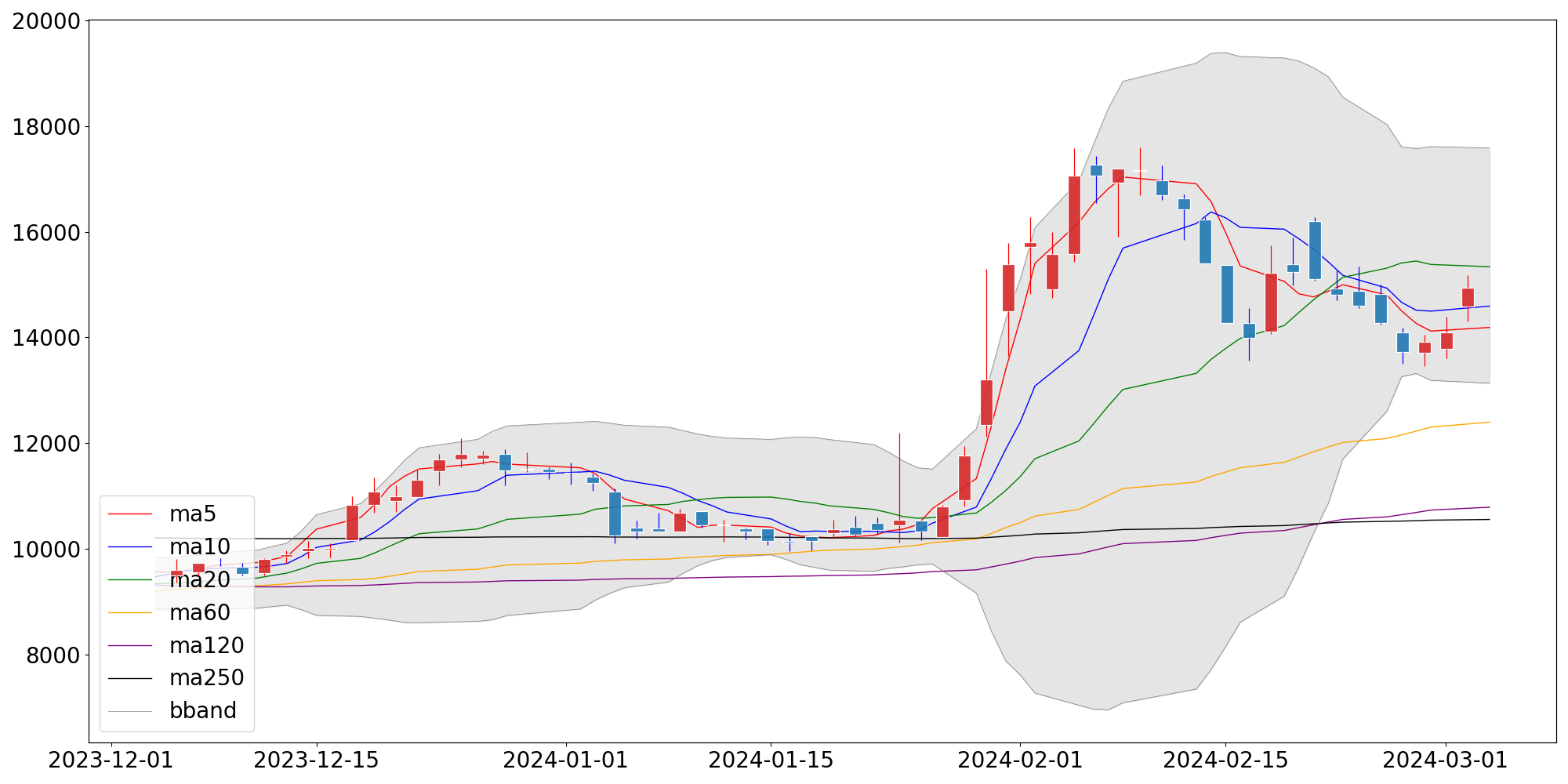Click the 12000 y-axis label
The height and width of the screenshot is (784, 1568).
(46, 444)
